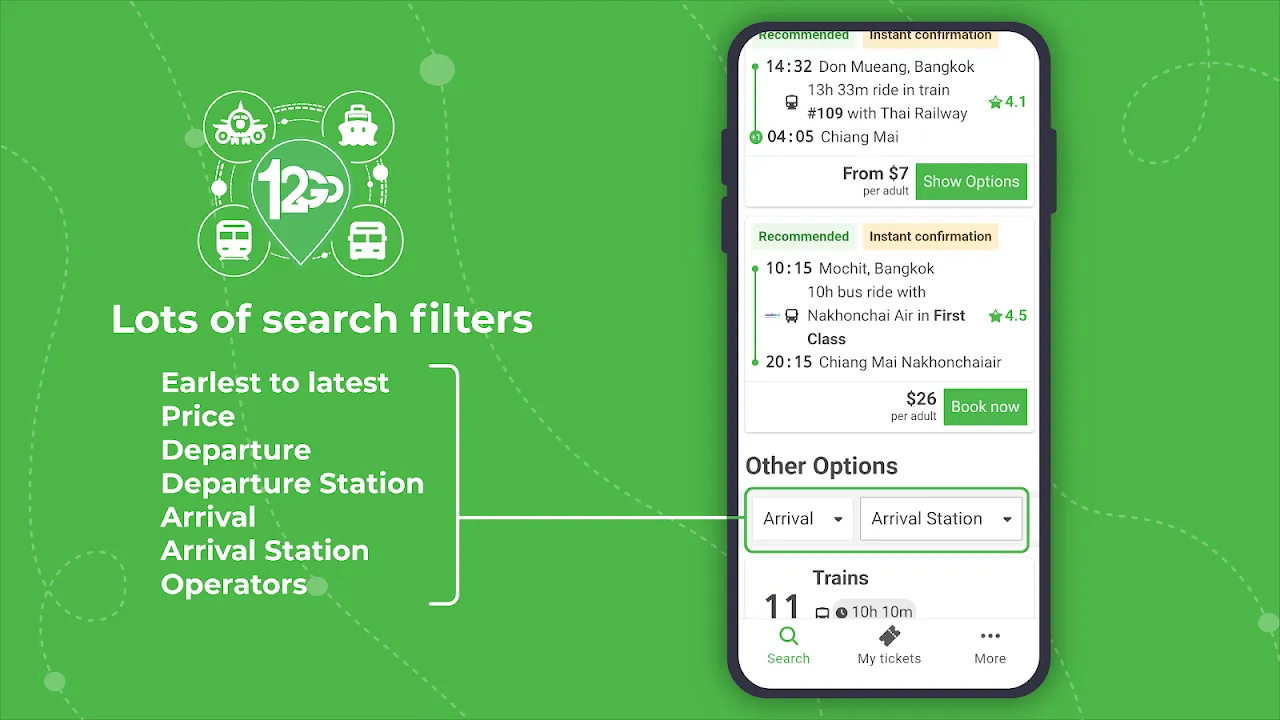1280x720 pixels.
Task: Click the ferry ship icon in the logo
Action: [x=357, y=126]
